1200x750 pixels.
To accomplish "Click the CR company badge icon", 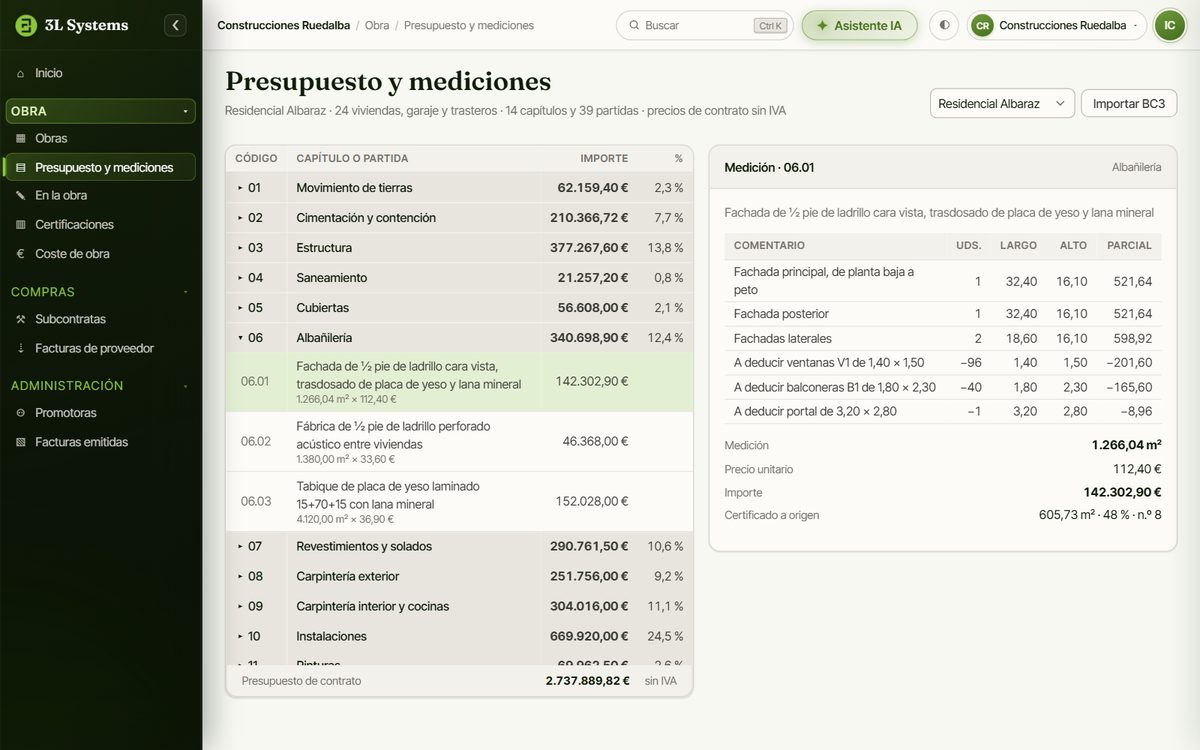I will (982, 25).
